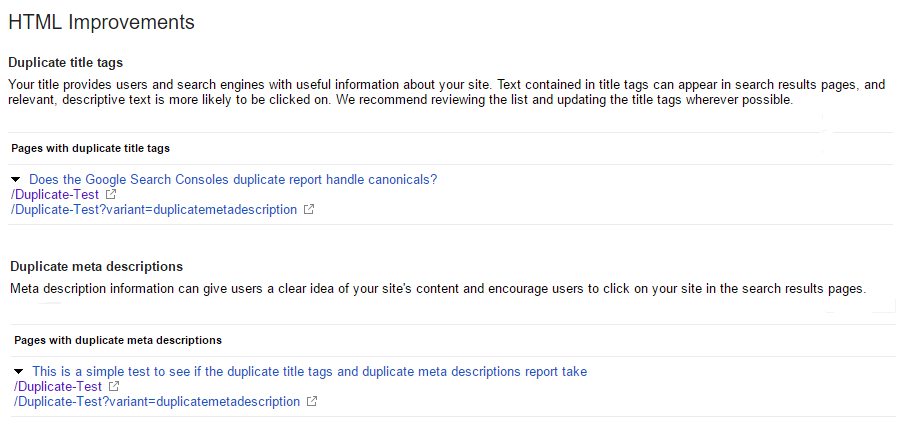Screen dimensions: 916x433
Task: Visit /Duplicate-Test link under duplicate meta descriptions
Action: 58,386
